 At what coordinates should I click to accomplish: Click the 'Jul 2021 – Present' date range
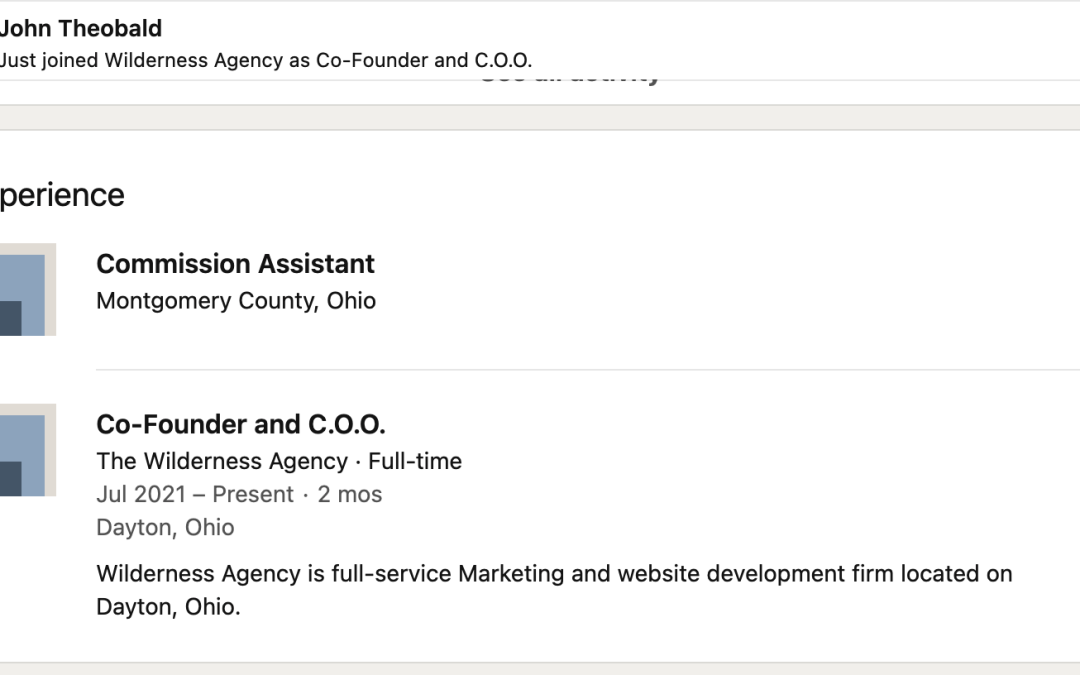coord(195,494)
